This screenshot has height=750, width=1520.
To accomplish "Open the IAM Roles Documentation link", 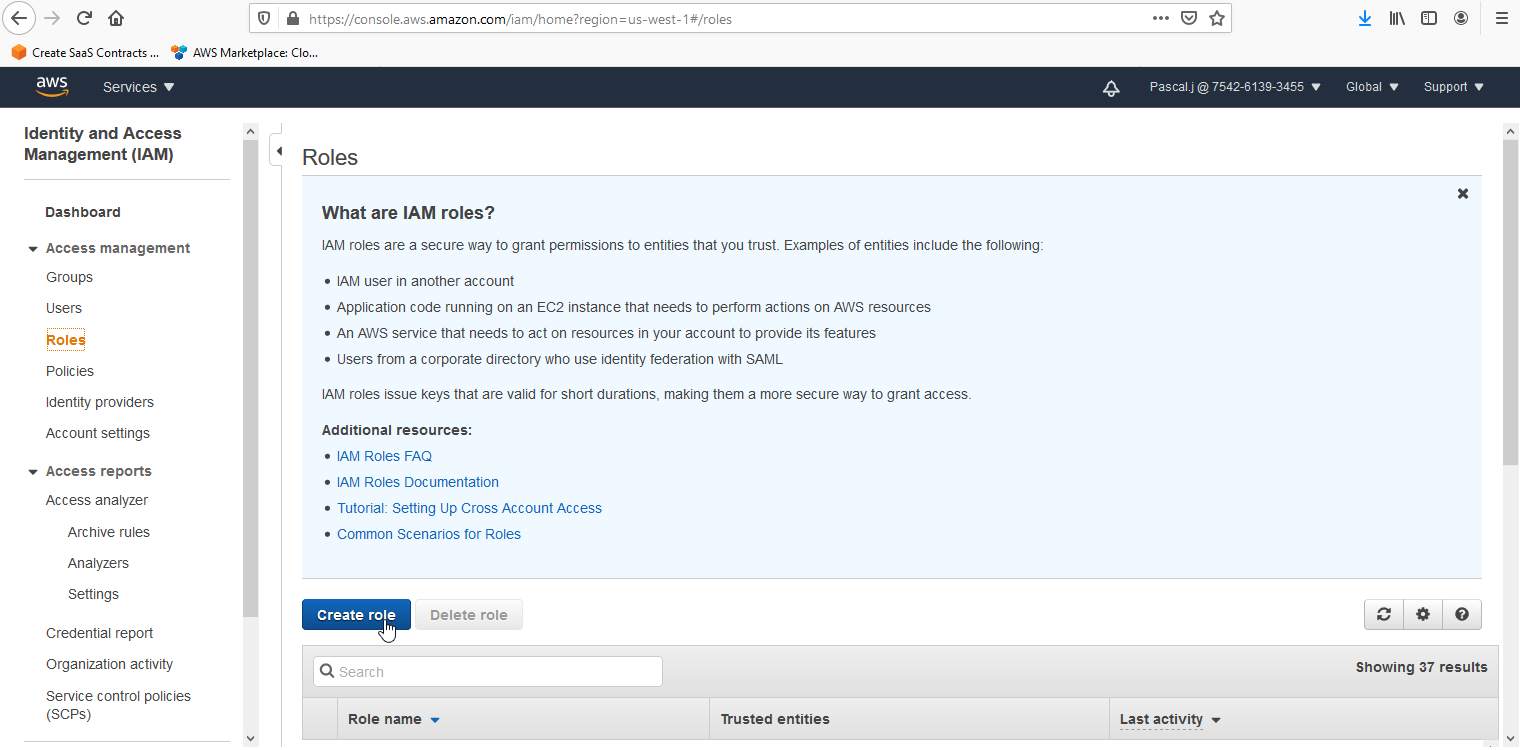I will (418, 482).
